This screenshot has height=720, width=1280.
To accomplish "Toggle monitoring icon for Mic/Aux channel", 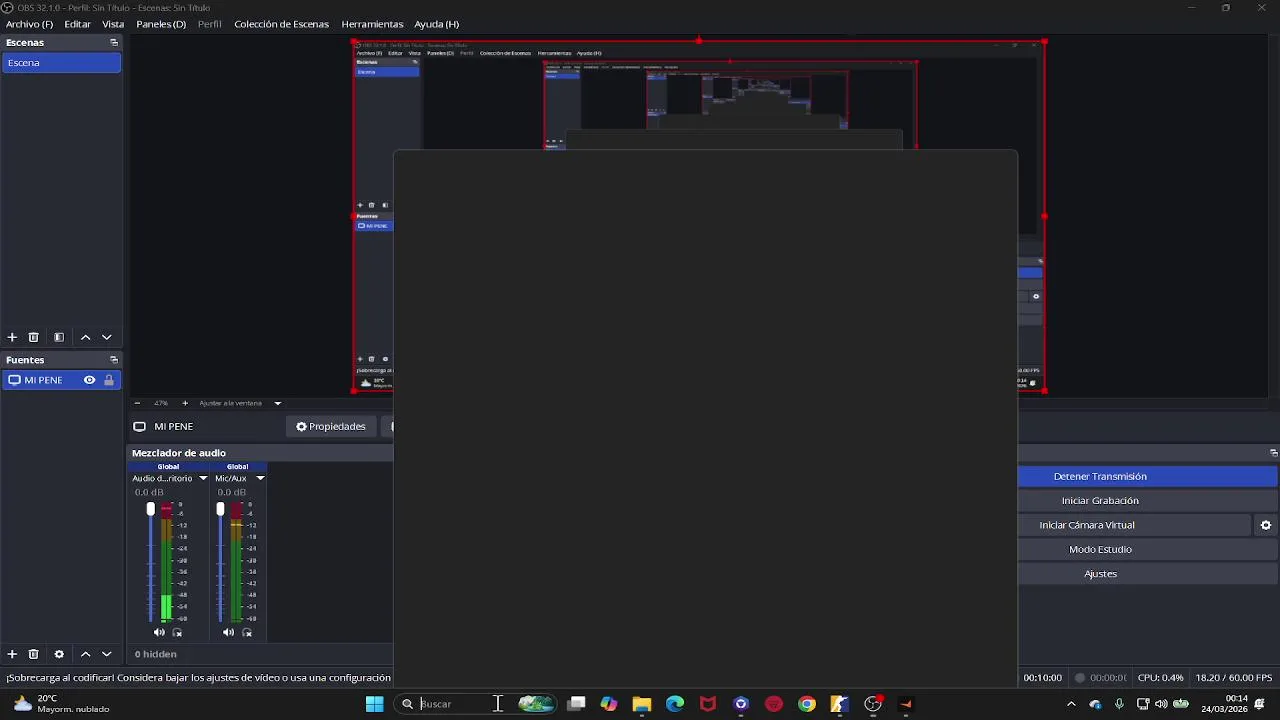I will pos(247,632).
